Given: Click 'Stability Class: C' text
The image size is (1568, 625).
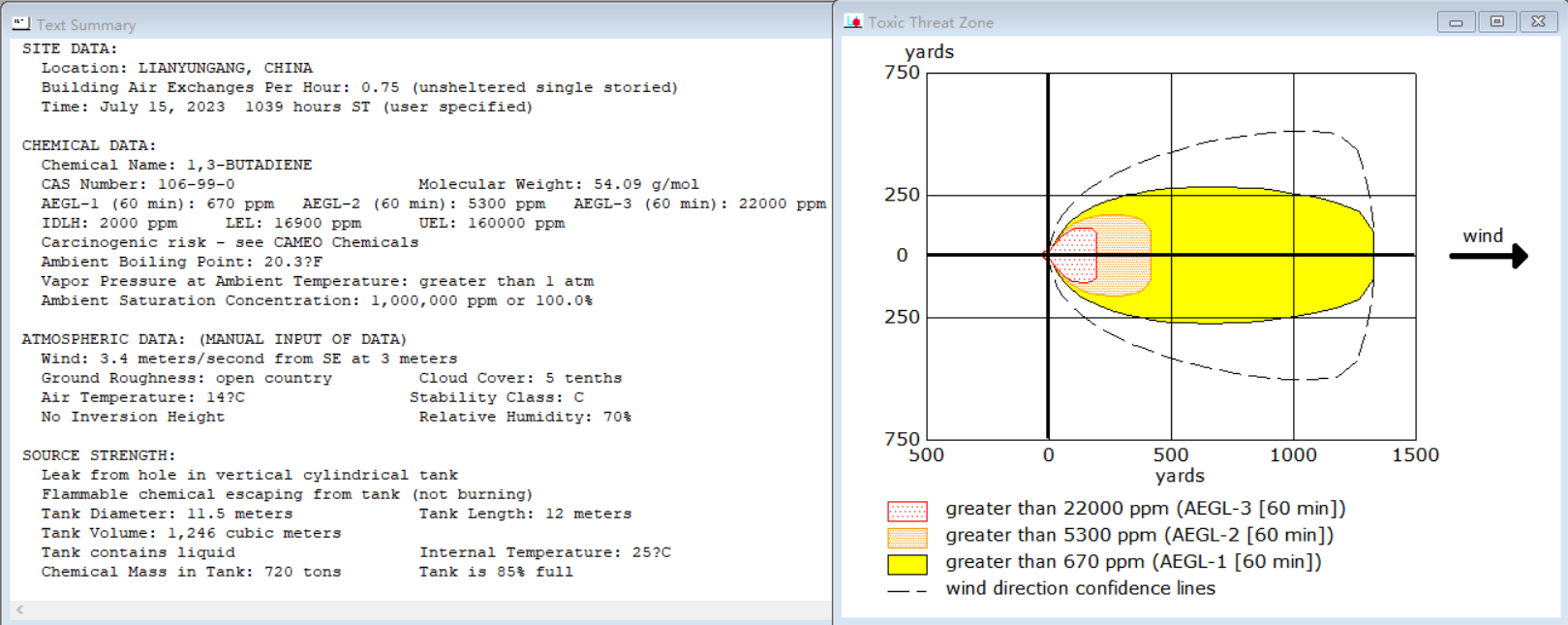Looking at the screenshot, I should (x=496, y=397).
